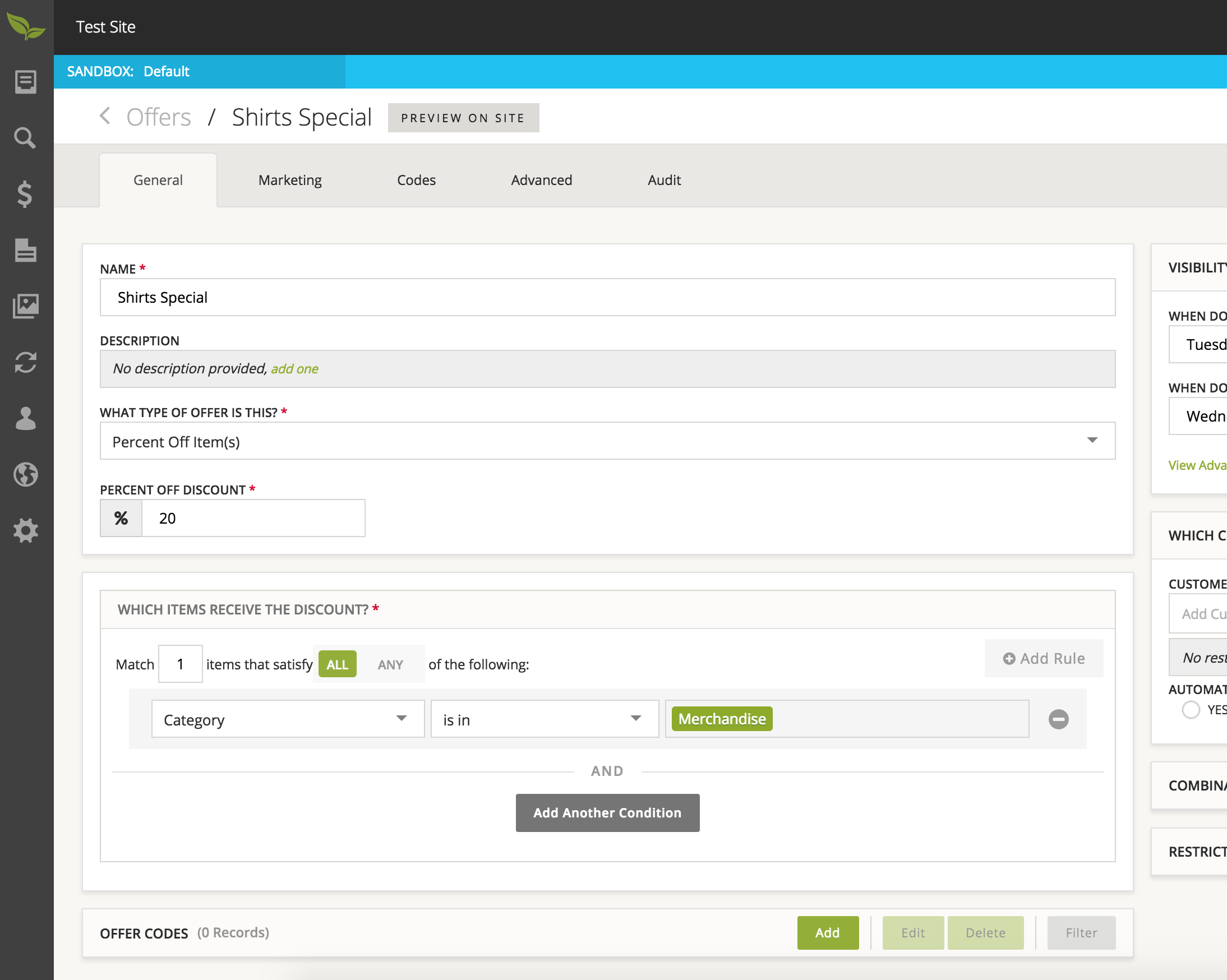The width and height of the screenshot is (1227, 980).
Task: Open the media gallery sidebar icon
Action: [26, 306]
